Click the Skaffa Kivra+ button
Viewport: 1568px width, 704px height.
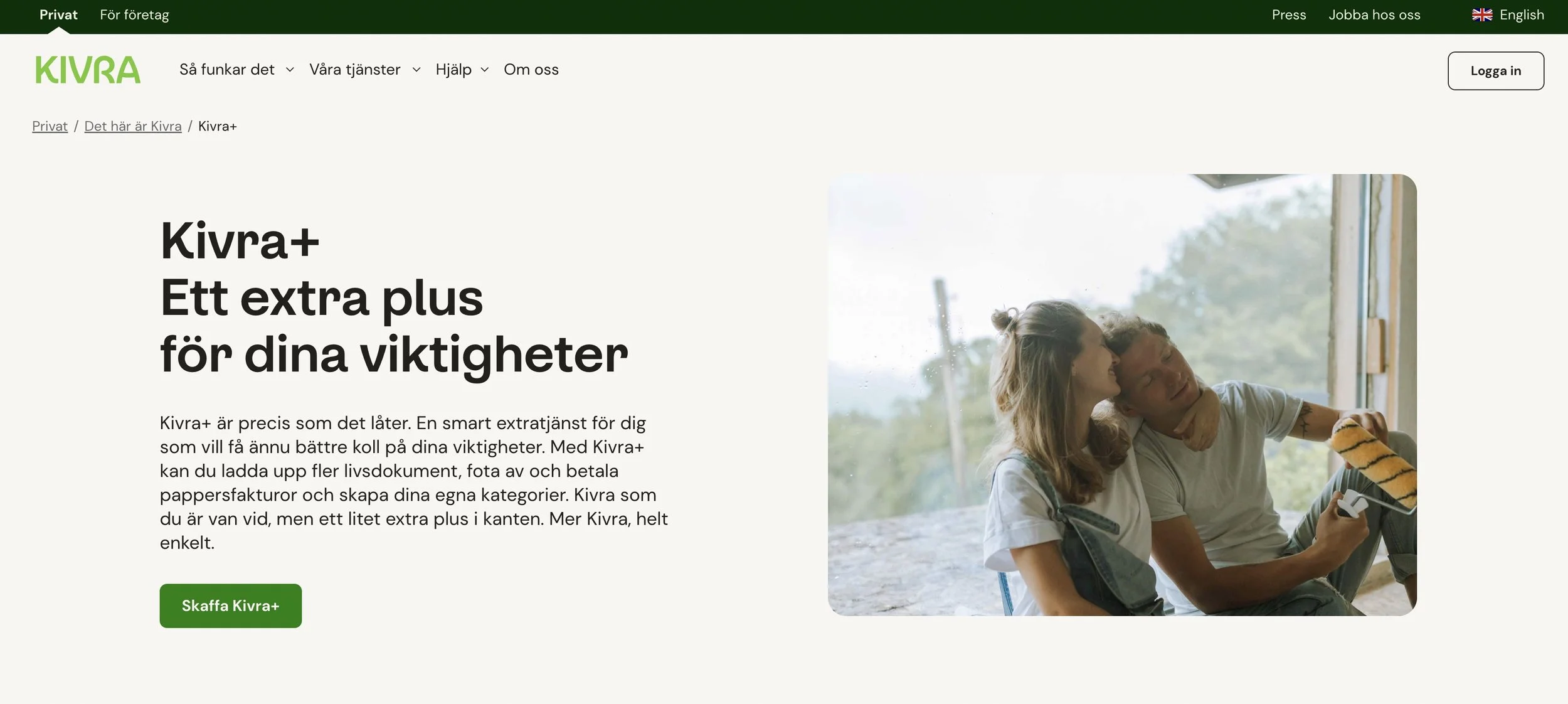click(231, 605)
